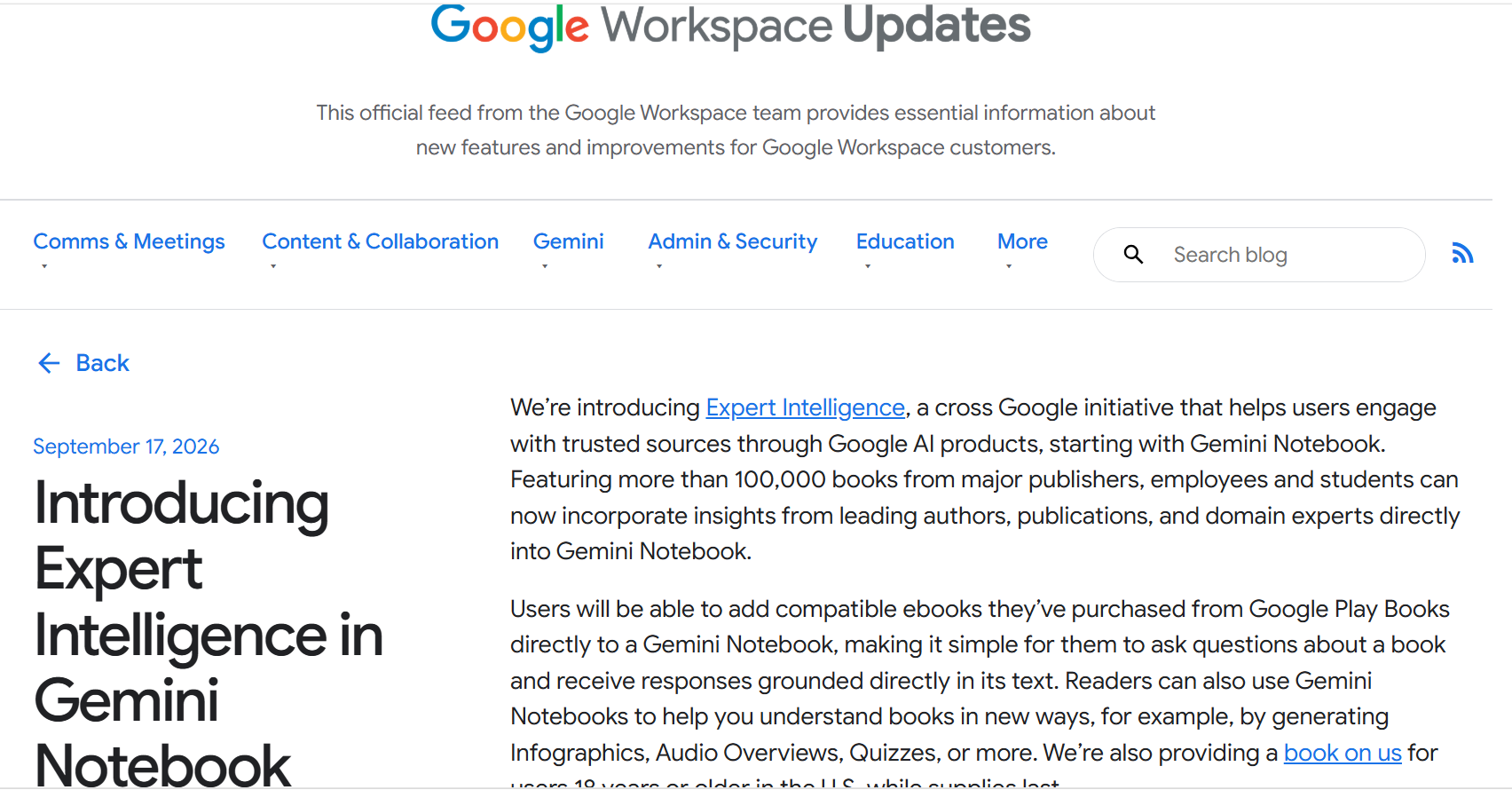The height and width of the screenshot is (790, 1512).
Task: Click the RSS feed icon
Action: click(x=1462, y=254)
